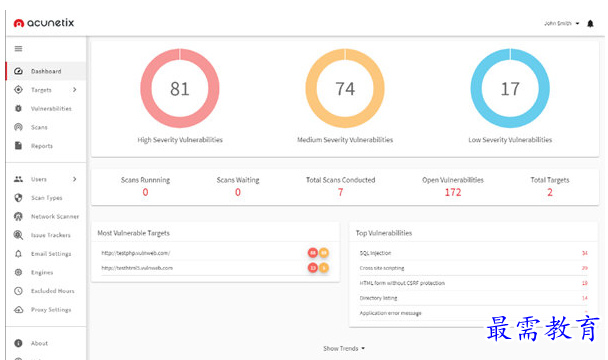The image size is (608, 360).
Task: Expand the Targets submenu chevron
Action: pos(74,90)
